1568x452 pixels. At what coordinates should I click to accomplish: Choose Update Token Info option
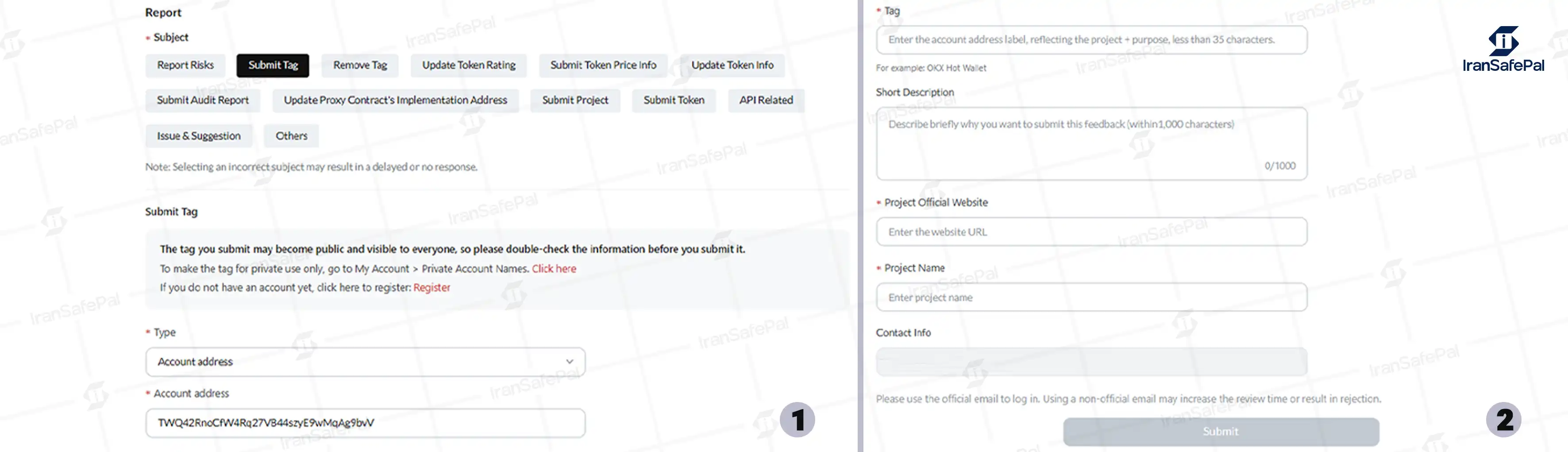pos(732,65)
